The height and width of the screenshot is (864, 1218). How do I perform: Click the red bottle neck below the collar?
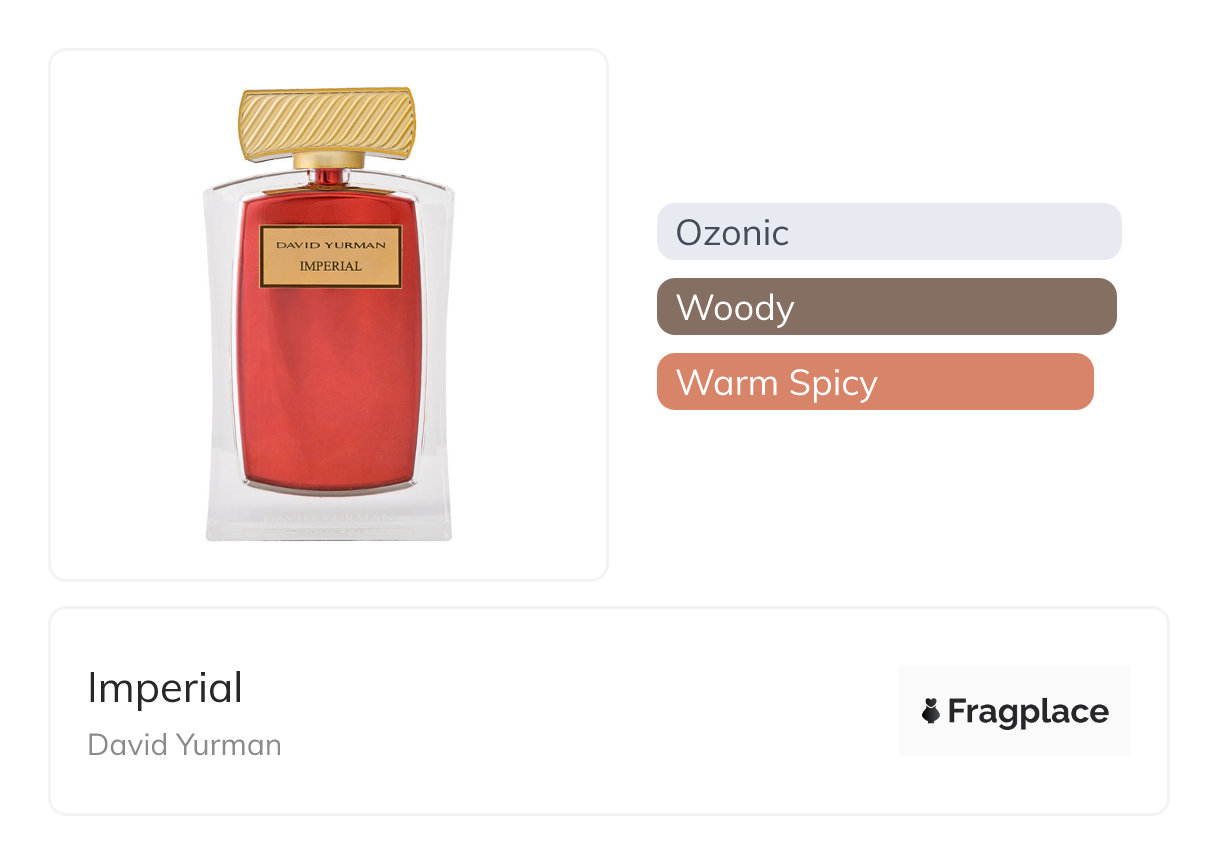coord(328,177)
